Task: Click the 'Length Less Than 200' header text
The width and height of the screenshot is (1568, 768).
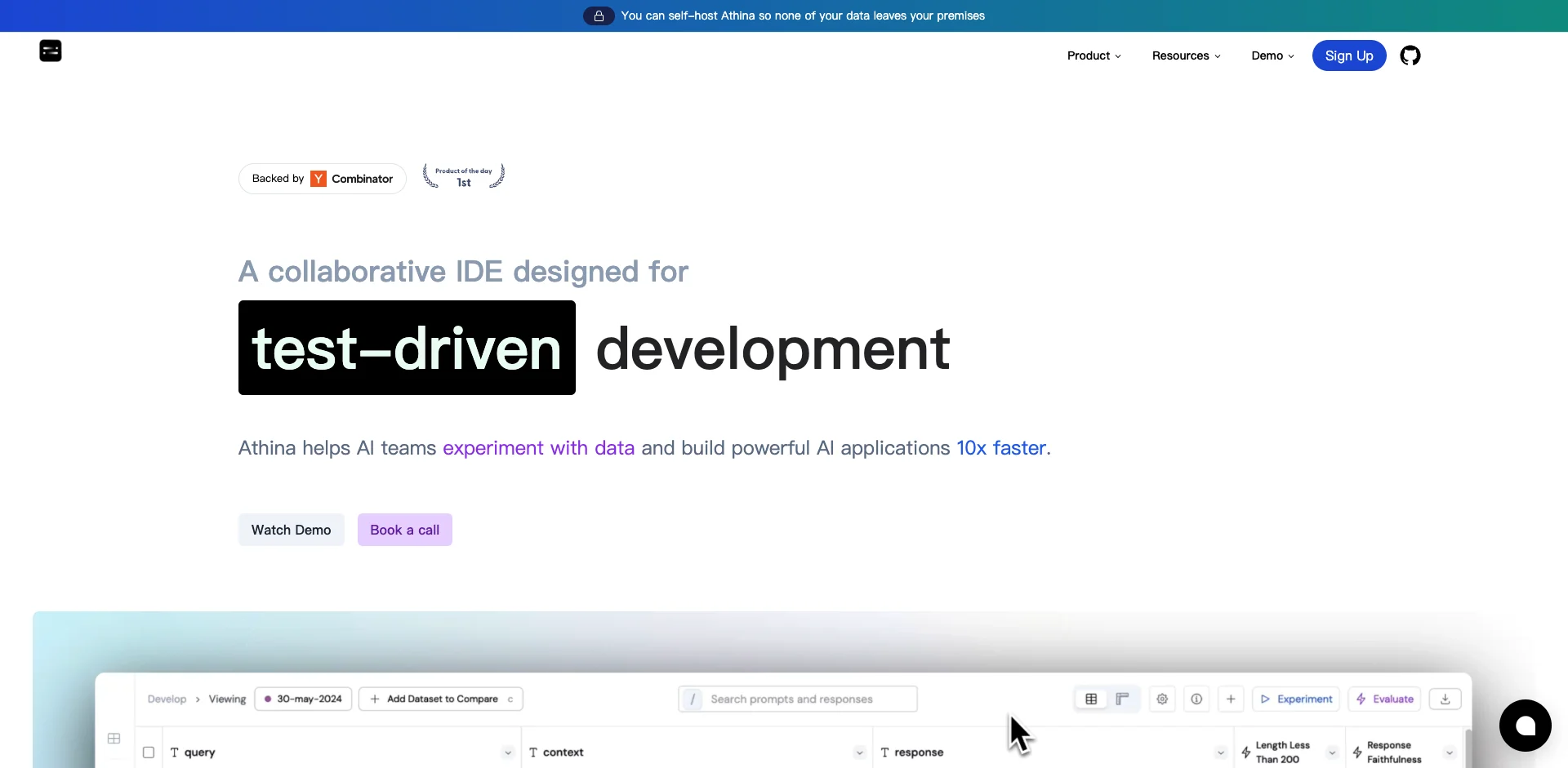Action: coord(1283,752)
